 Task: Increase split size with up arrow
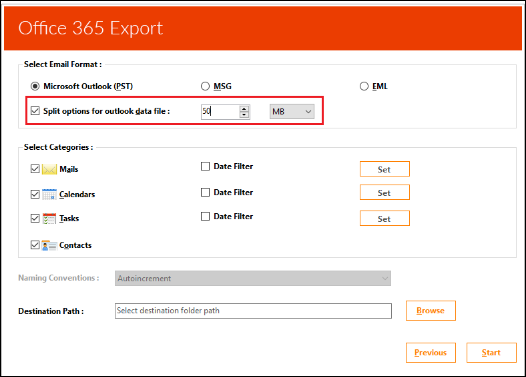[244, 109]
